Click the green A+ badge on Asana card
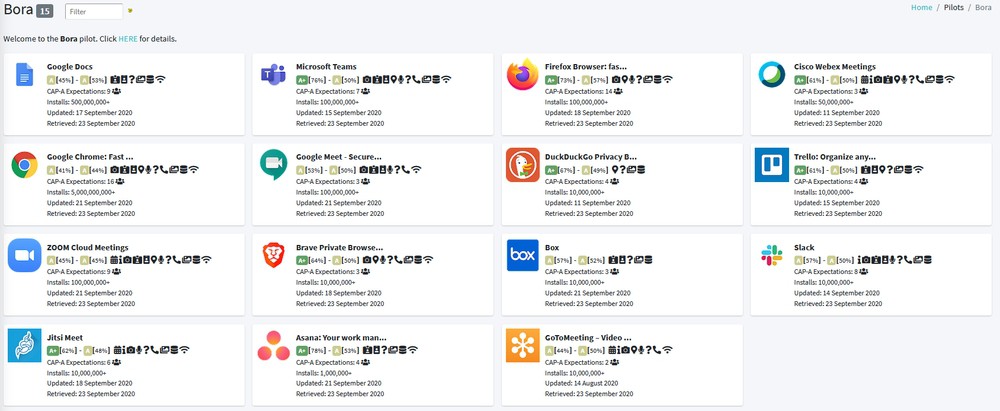1000x411 pixels. click(x=302, y=350)
